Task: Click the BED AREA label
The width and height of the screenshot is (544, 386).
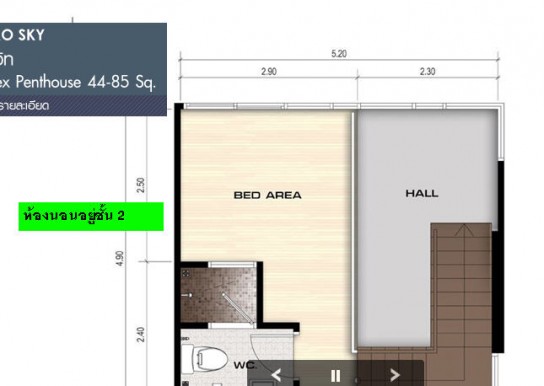Action: (267, 195)
